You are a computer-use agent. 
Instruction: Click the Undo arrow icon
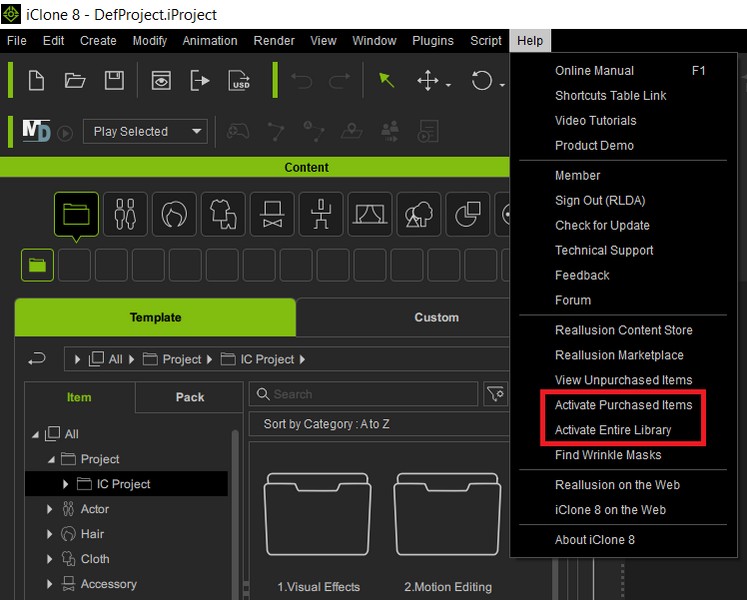click(302, 81)
